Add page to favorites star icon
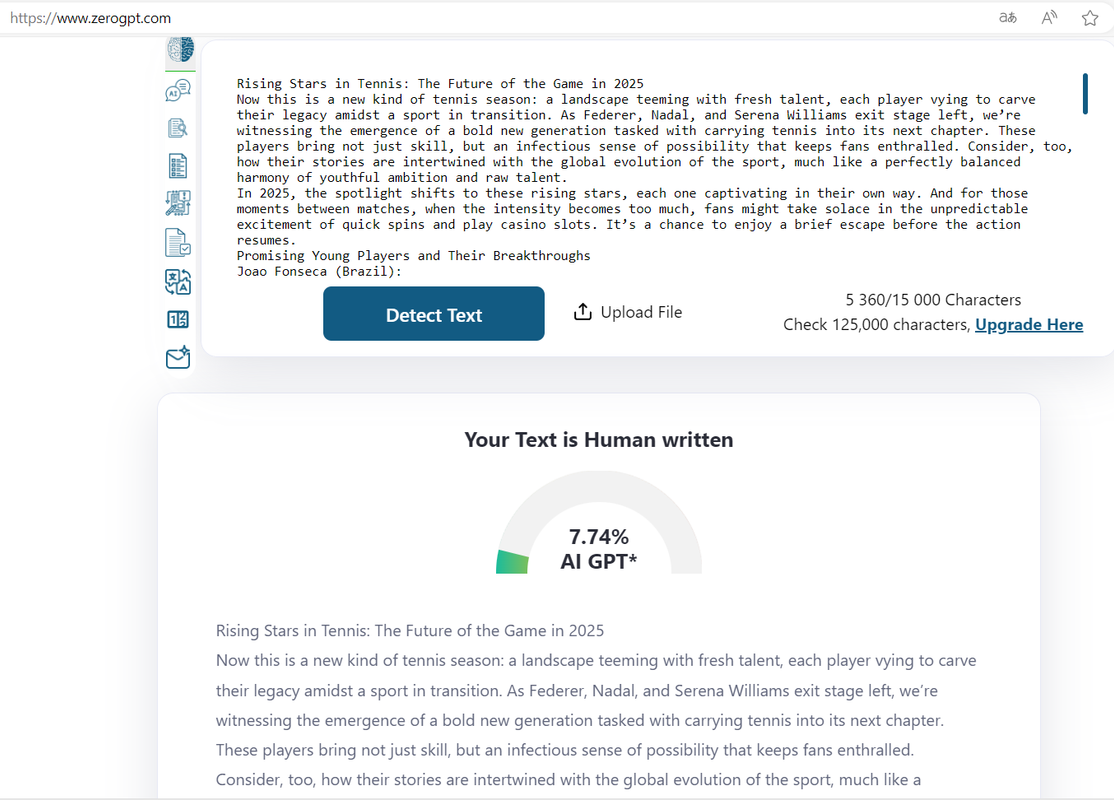The image size is (1114, 800). pos(1090,18)
